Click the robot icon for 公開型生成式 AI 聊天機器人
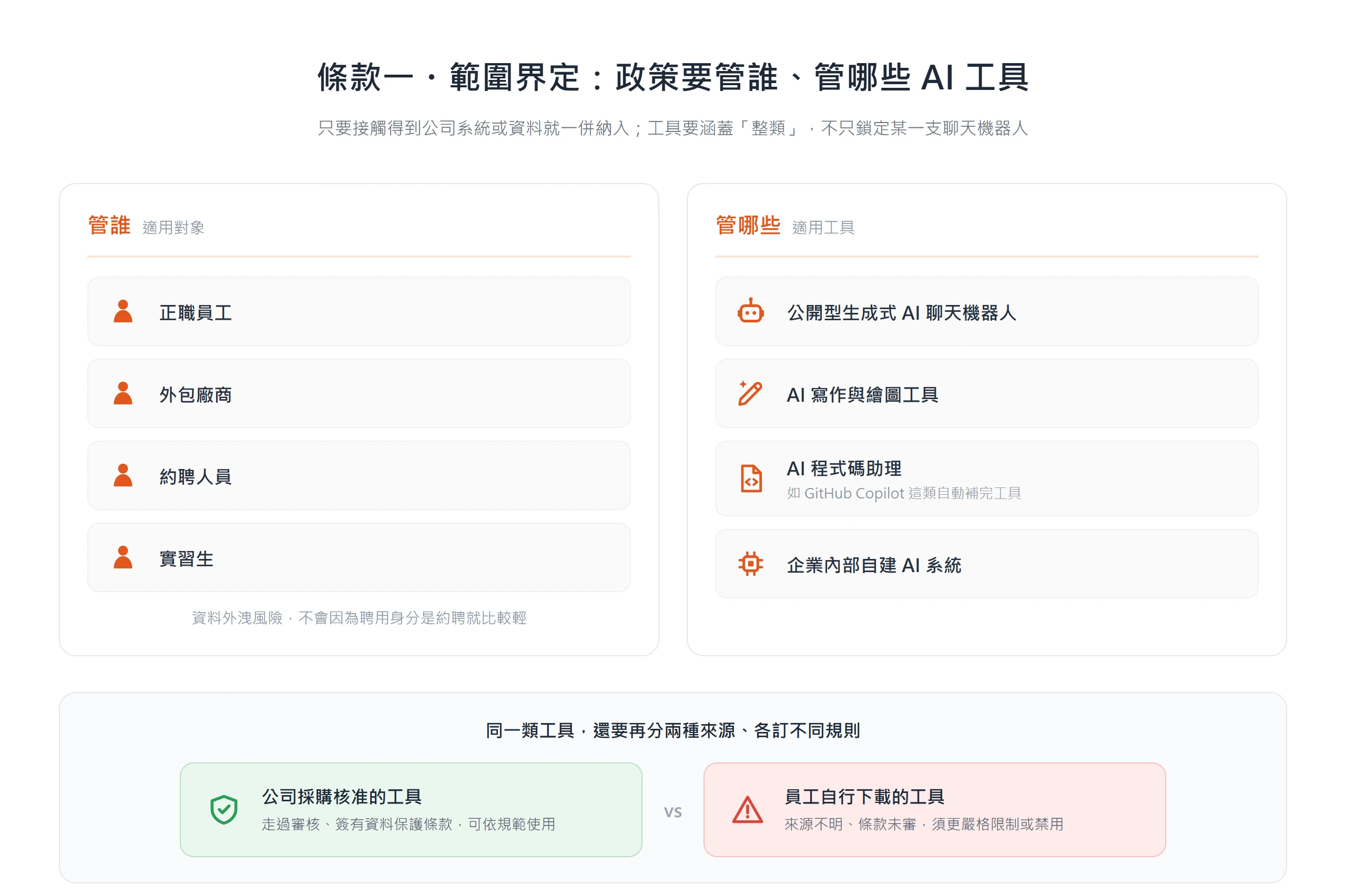The height and width of the screenshot is (896, 1346). click(751, 311)
